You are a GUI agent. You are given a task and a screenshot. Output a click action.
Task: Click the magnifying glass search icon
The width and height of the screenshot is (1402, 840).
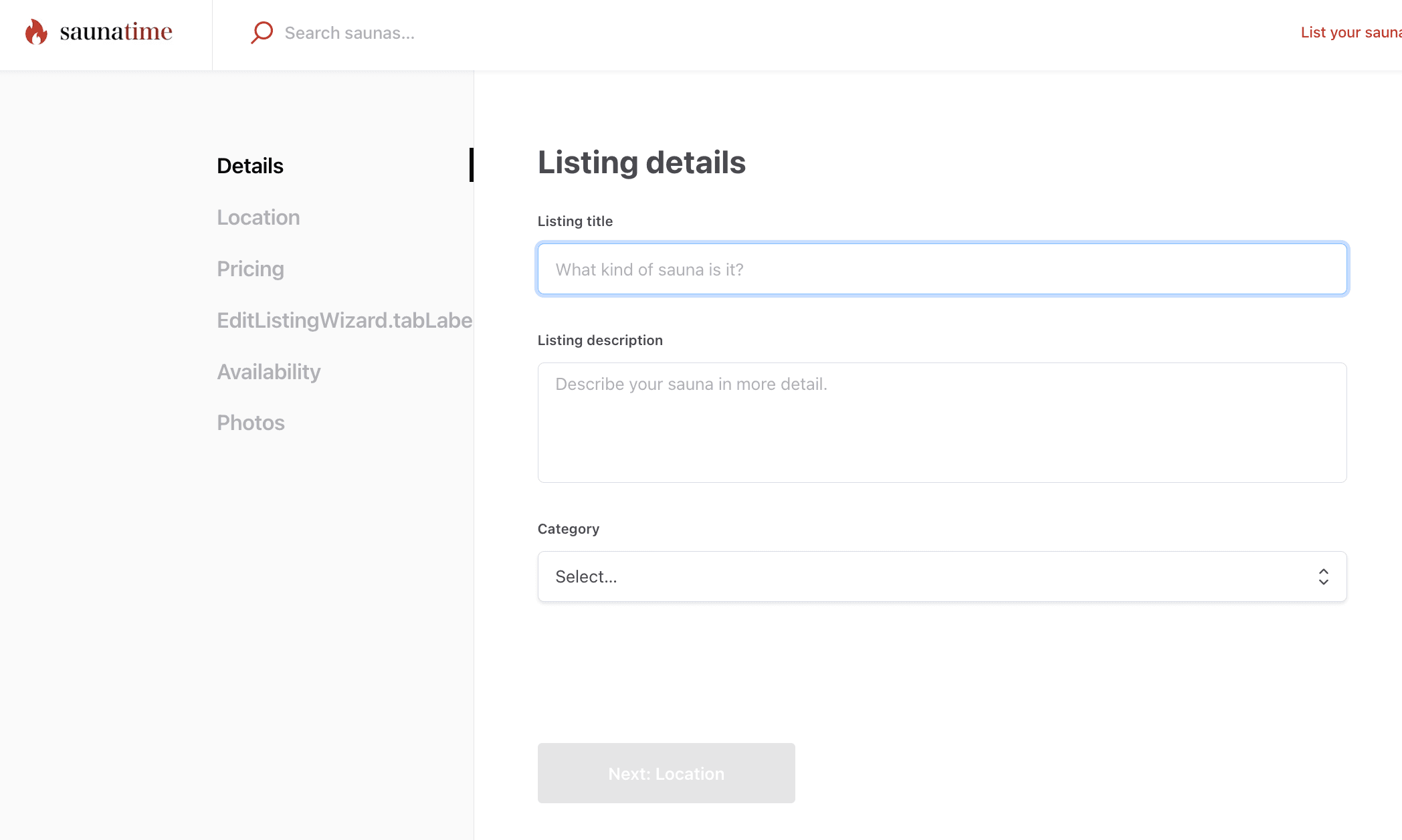coord(262,32)
